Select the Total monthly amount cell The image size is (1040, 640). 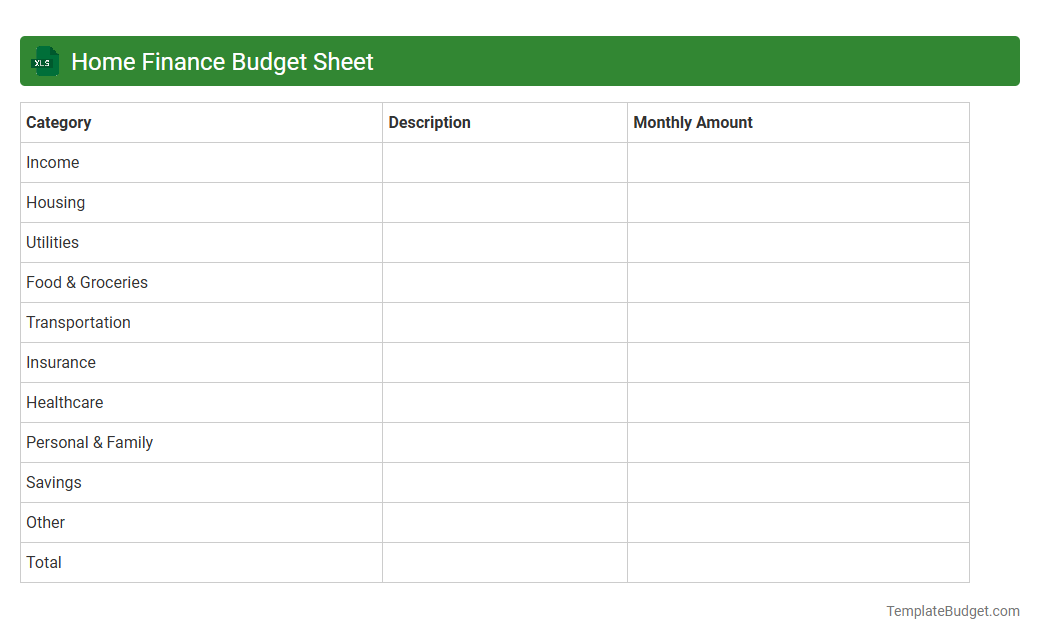798,562
